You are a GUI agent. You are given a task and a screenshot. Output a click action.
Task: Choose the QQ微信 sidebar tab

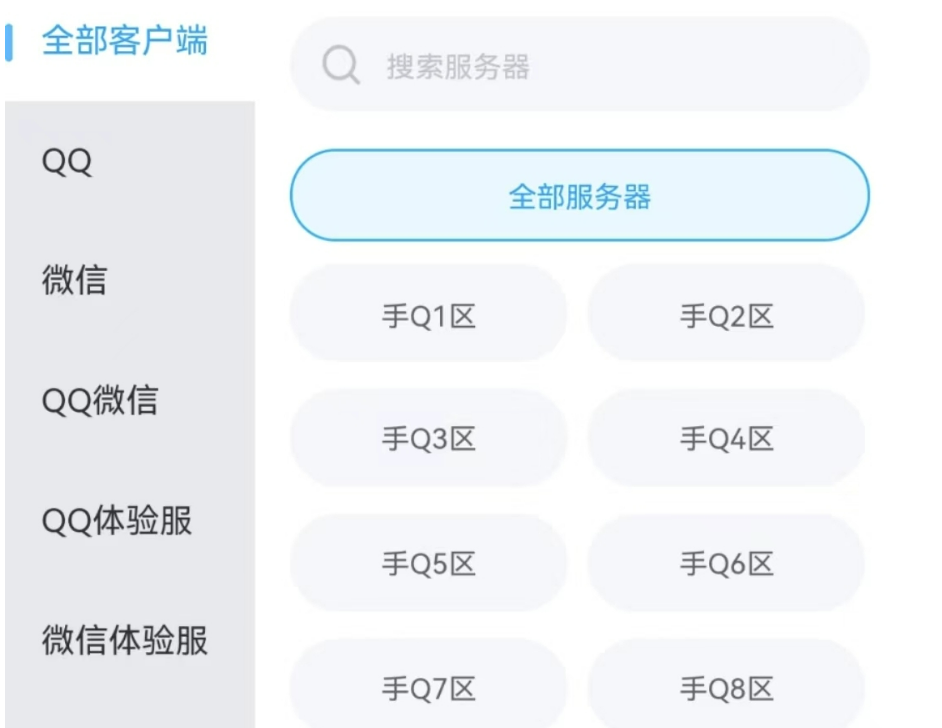(x=100, y=401)
